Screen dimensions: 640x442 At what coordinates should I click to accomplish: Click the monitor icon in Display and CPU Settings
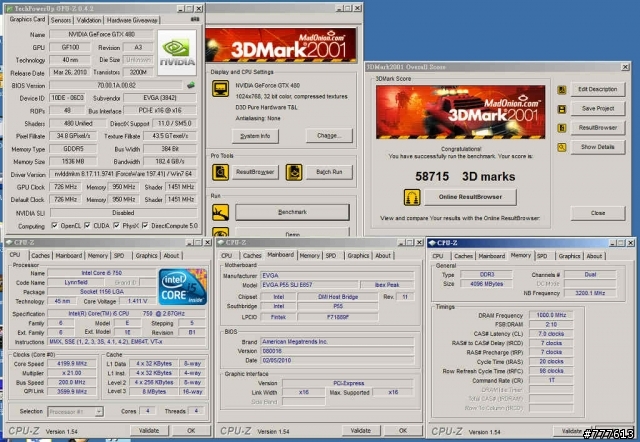(220, 89)
